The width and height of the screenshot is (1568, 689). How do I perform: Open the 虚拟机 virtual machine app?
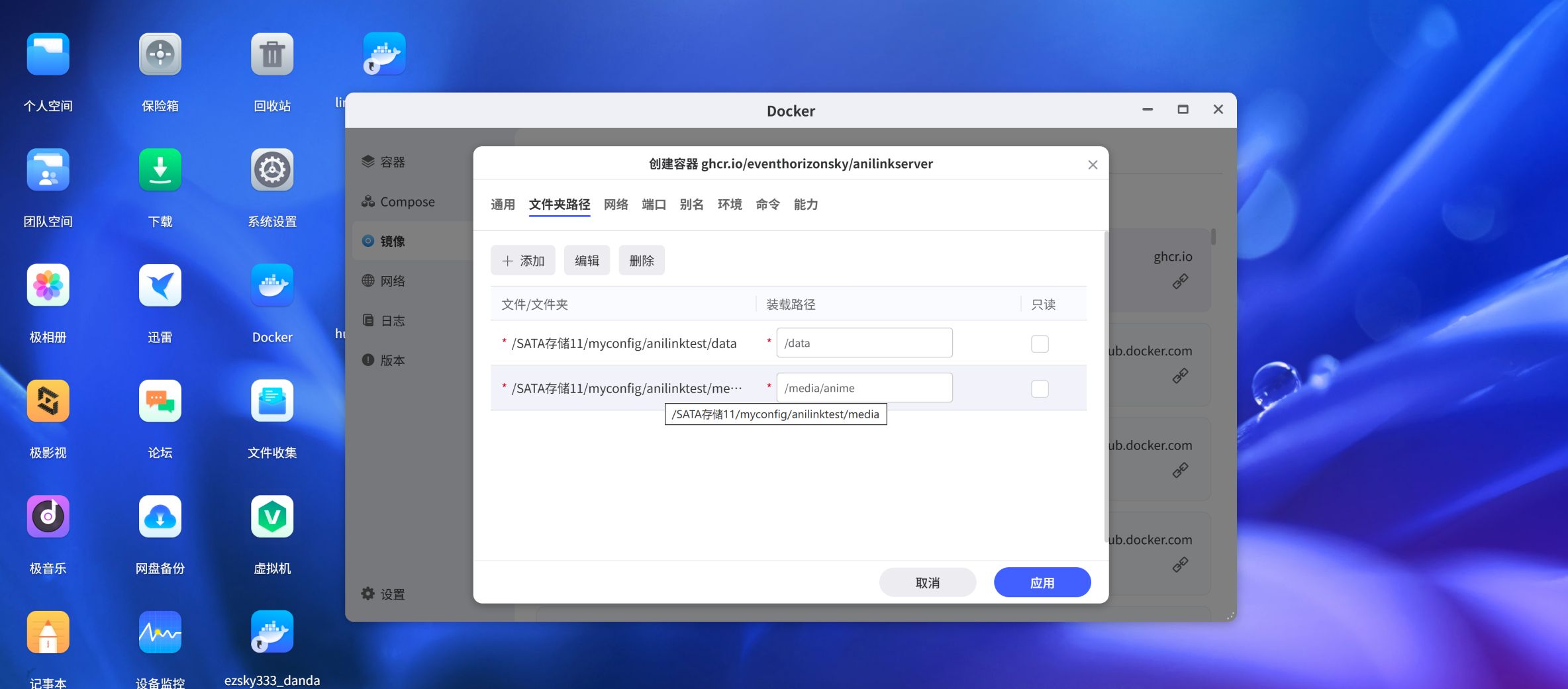(x=271, y=517)
